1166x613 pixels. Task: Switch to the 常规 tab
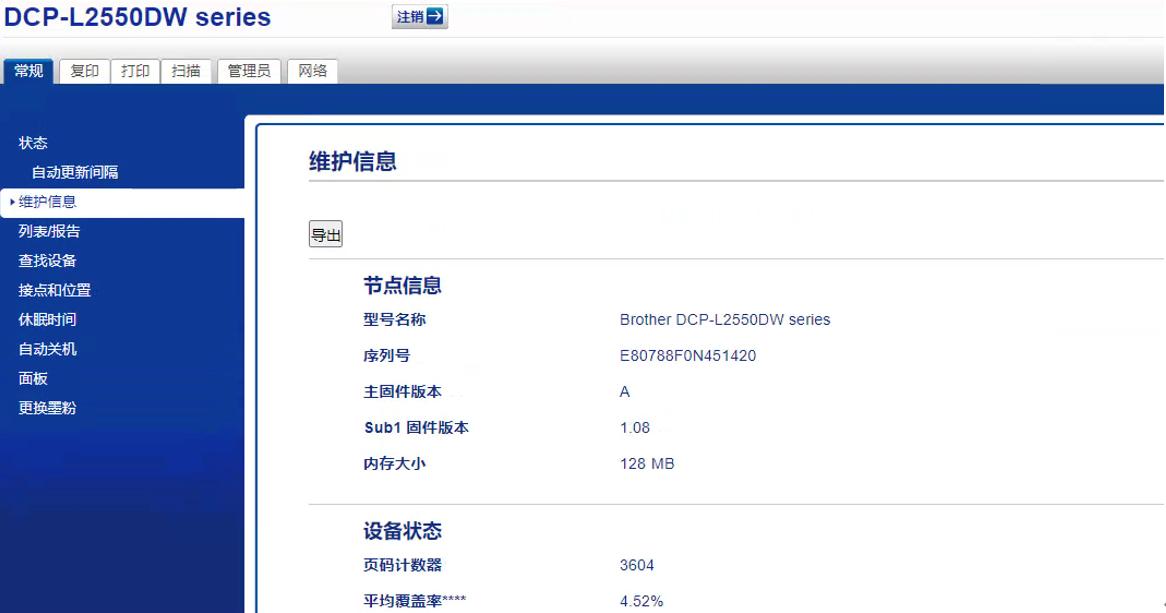pyautogui.click(x=28, y=71)
